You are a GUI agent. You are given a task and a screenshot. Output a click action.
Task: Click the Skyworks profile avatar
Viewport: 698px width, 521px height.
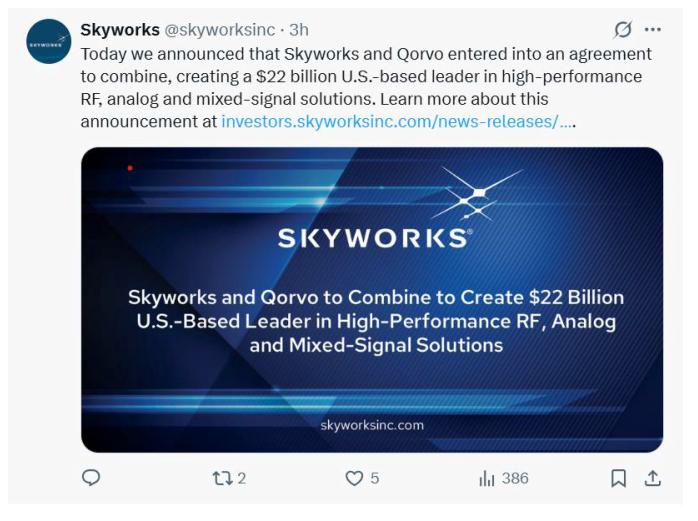tap(48, 42)
